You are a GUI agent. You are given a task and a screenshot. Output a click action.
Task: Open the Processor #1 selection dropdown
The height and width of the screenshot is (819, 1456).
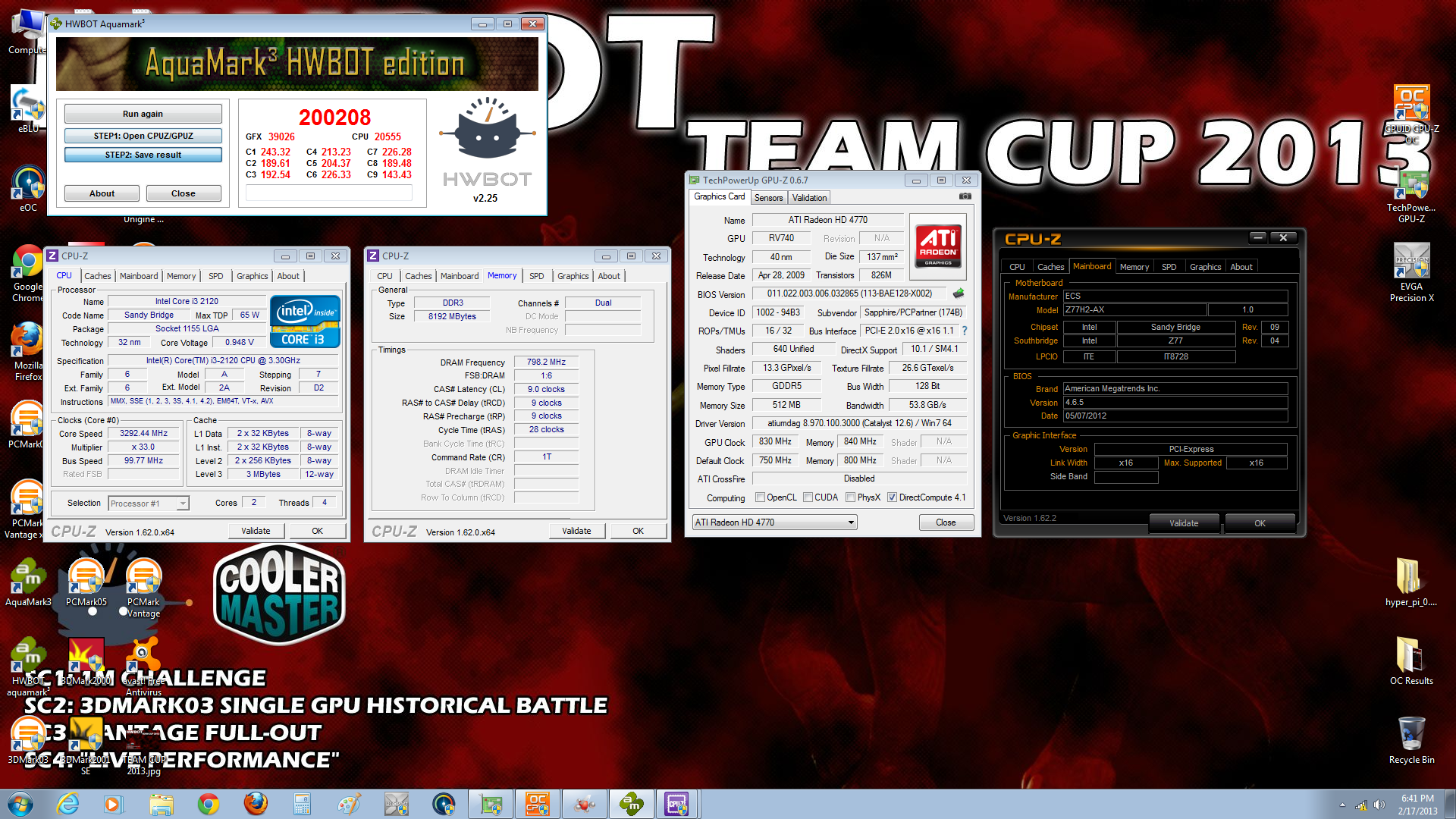(x=149, y=503)
